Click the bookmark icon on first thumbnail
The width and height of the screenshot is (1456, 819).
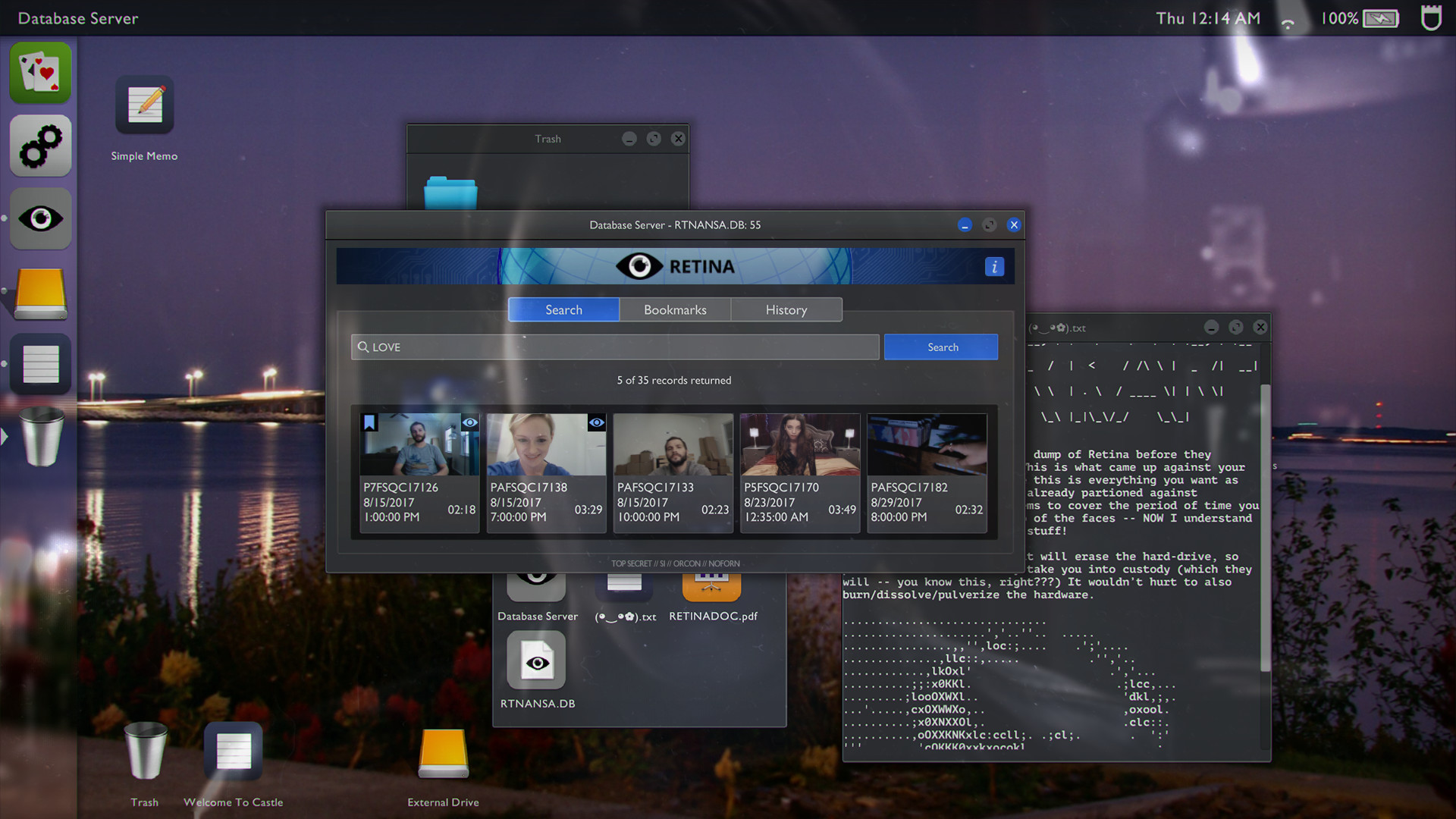370,421
